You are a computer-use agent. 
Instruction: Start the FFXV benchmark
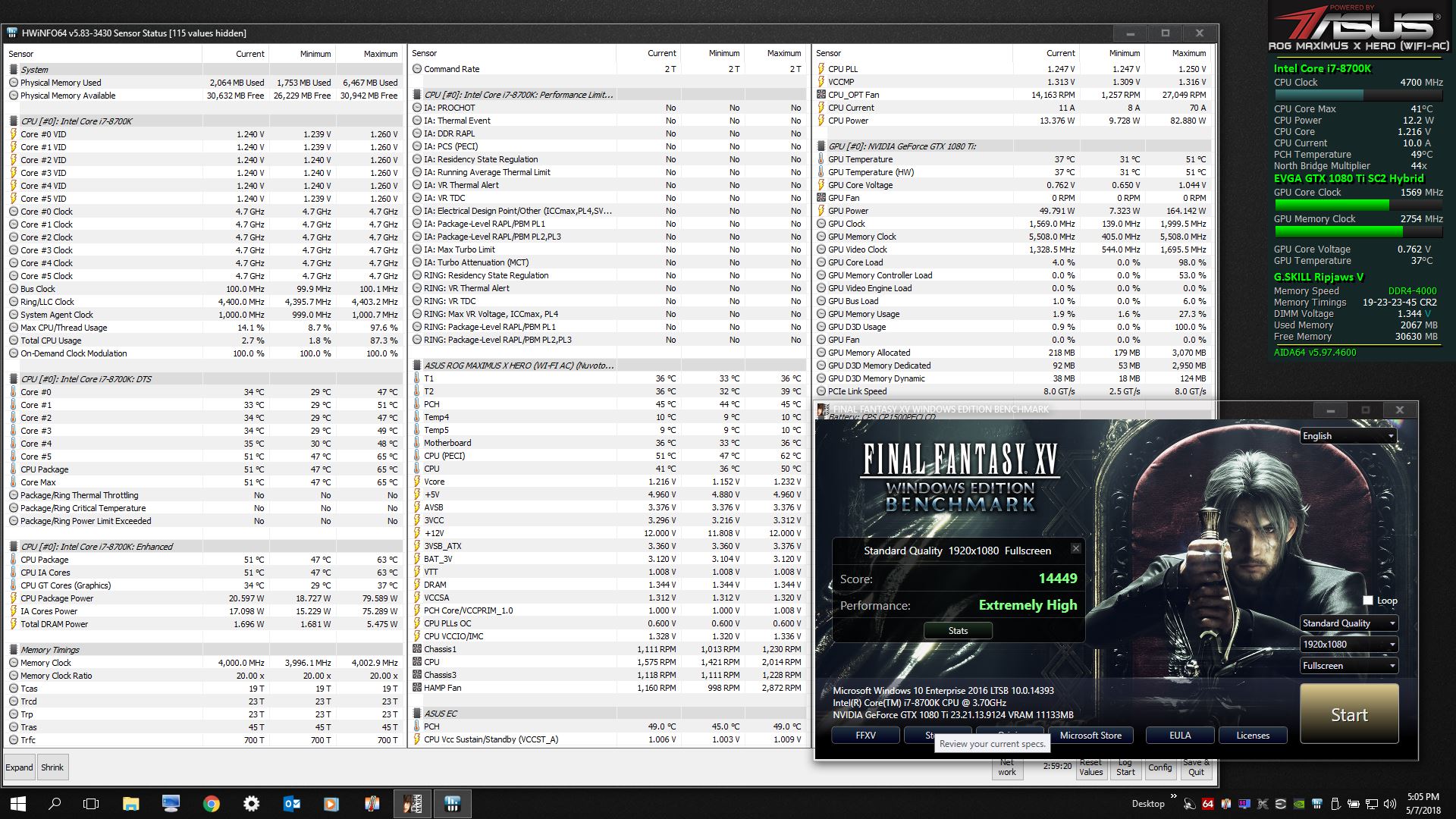coord(1349,714)
